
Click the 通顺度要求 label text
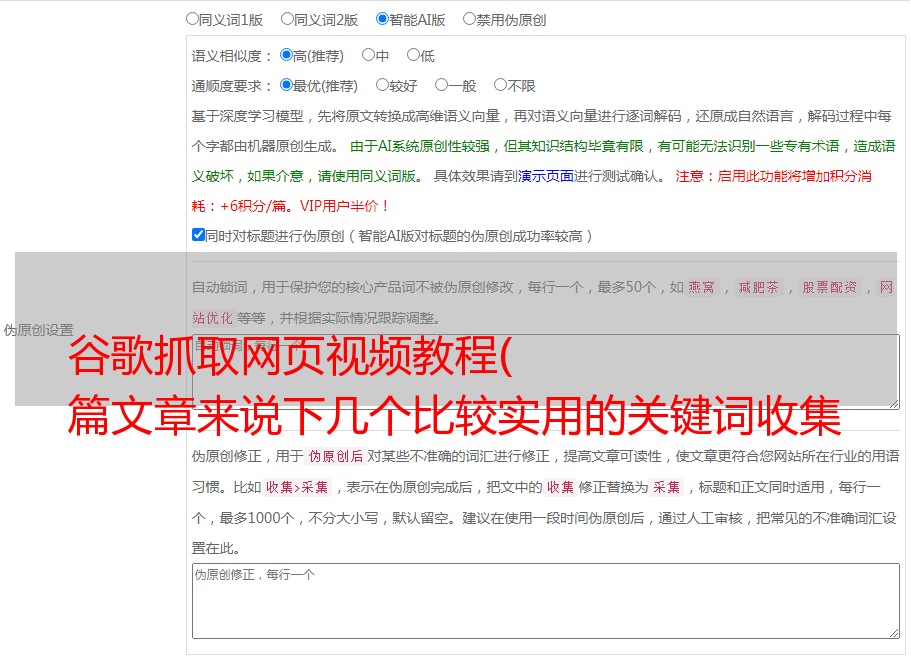232,86
